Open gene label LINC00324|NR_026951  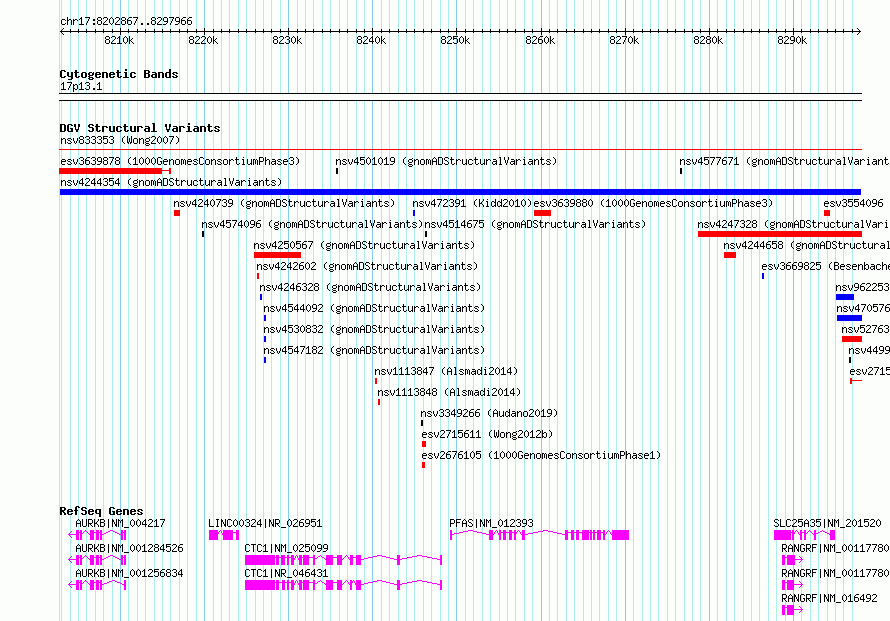[x=265, y=523]
